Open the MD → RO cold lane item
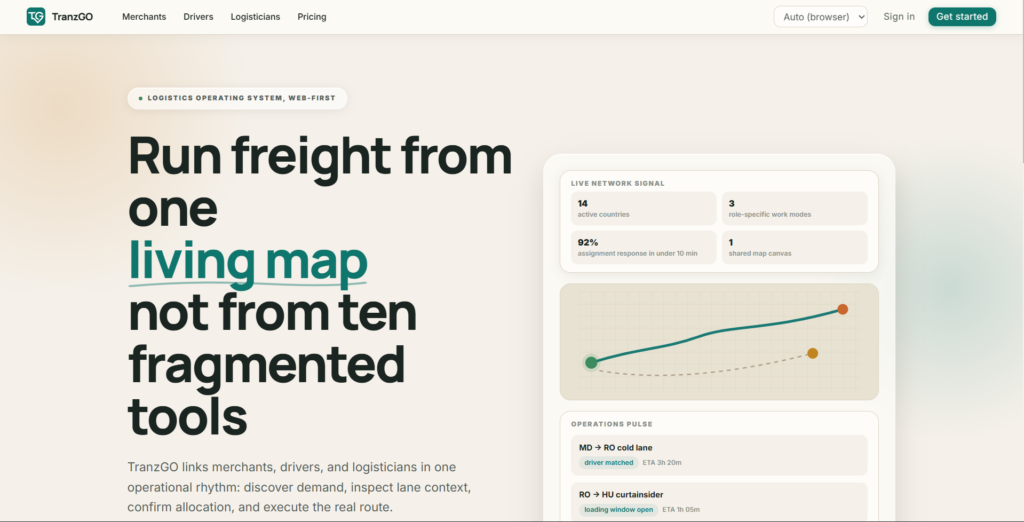 [719, 455]
